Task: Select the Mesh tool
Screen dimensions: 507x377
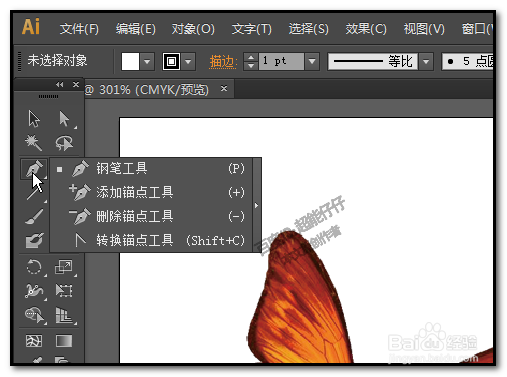Action: tap(34, 341)
